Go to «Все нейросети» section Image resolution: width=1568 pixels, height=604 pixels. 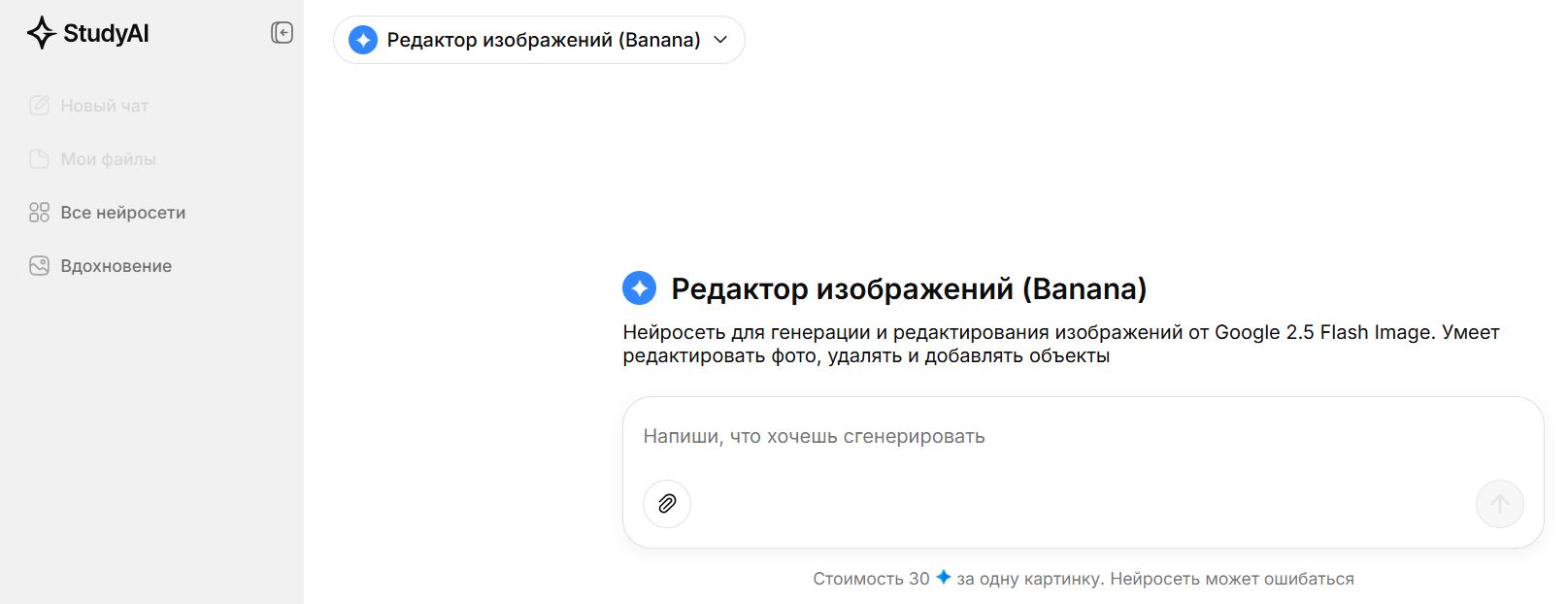point(122,213)
